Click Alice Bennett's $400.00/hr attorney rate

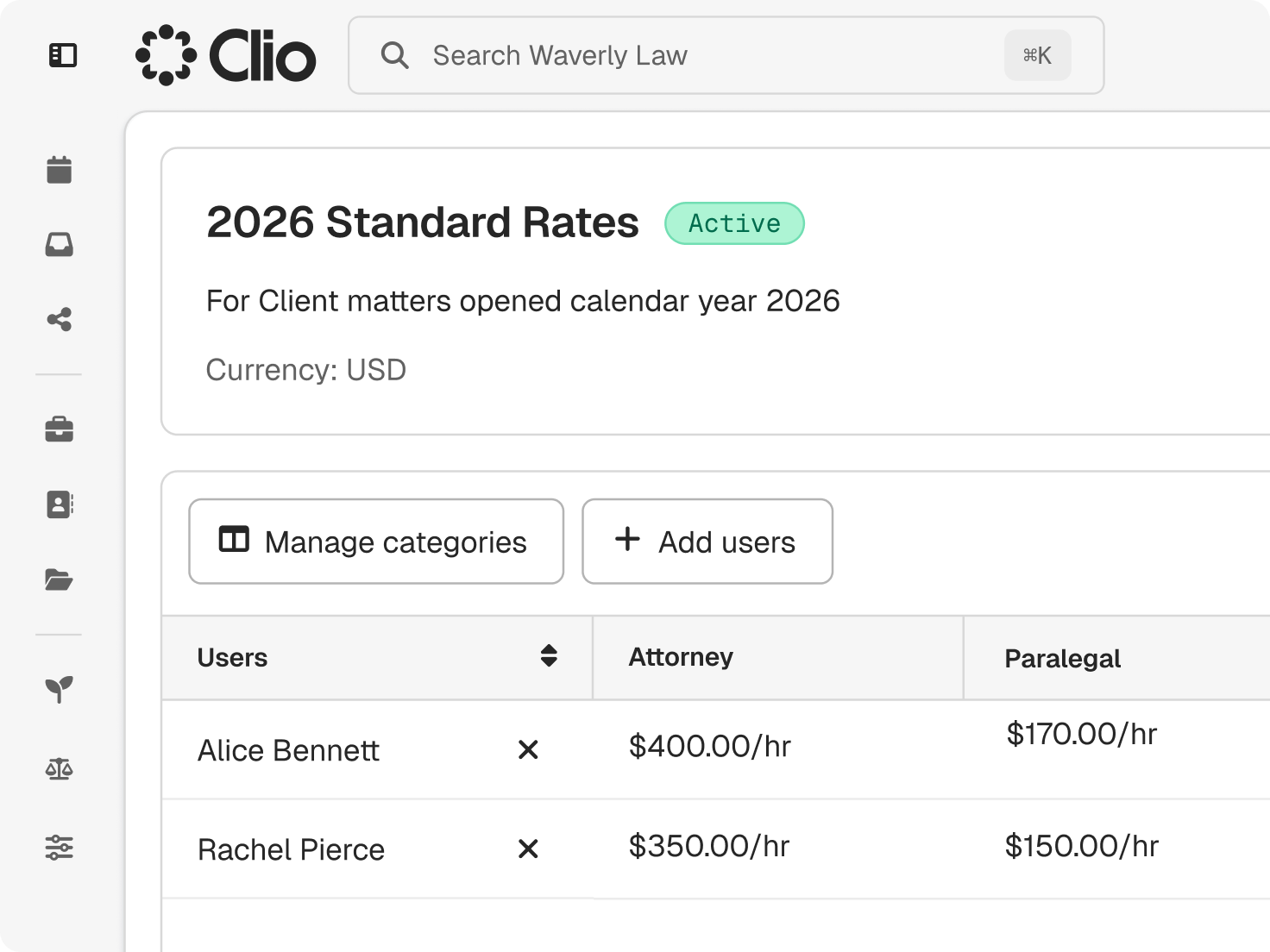pos(710,746)
